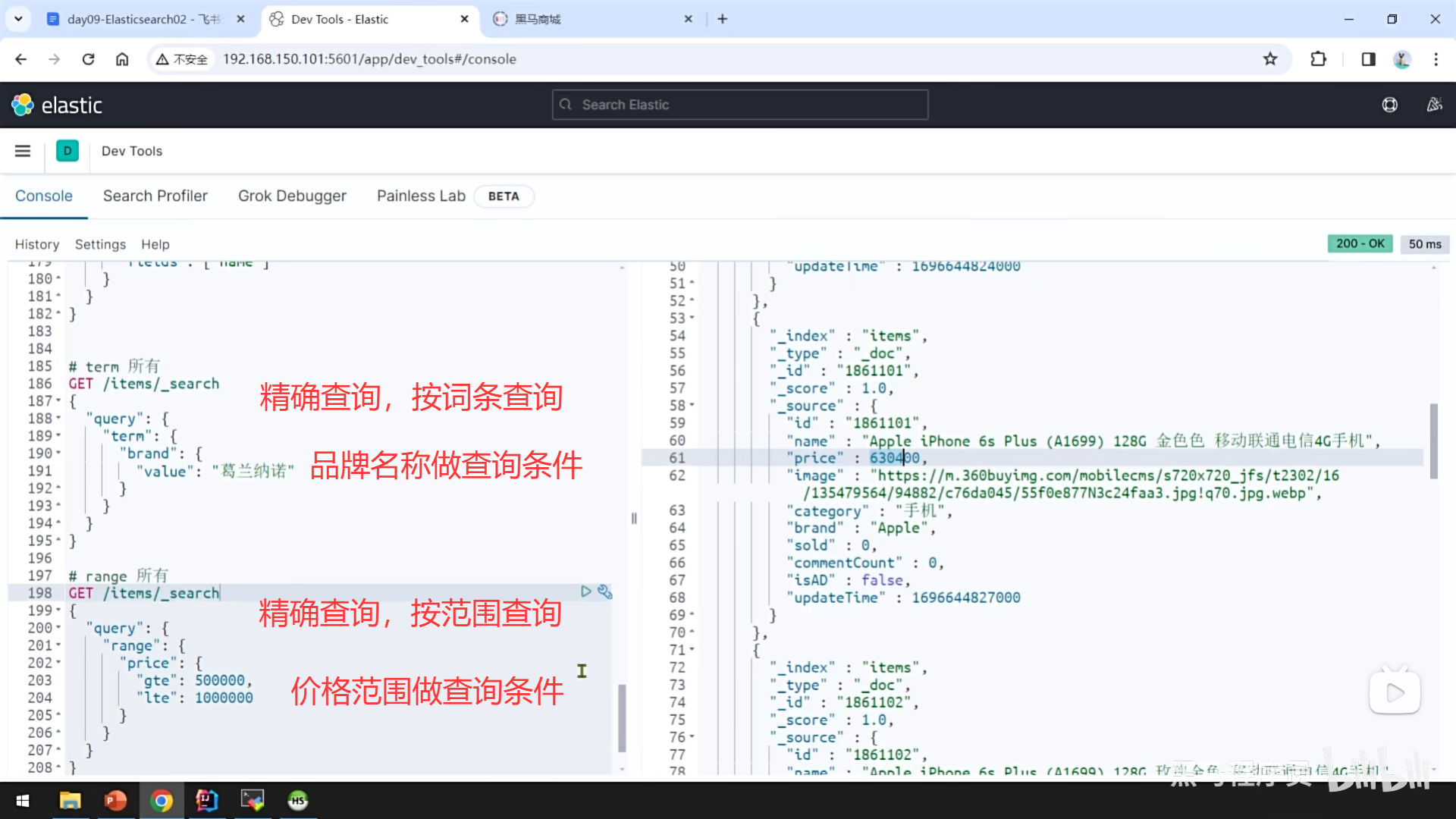Open the help menu lifebuoy icon

point(1389,105)
